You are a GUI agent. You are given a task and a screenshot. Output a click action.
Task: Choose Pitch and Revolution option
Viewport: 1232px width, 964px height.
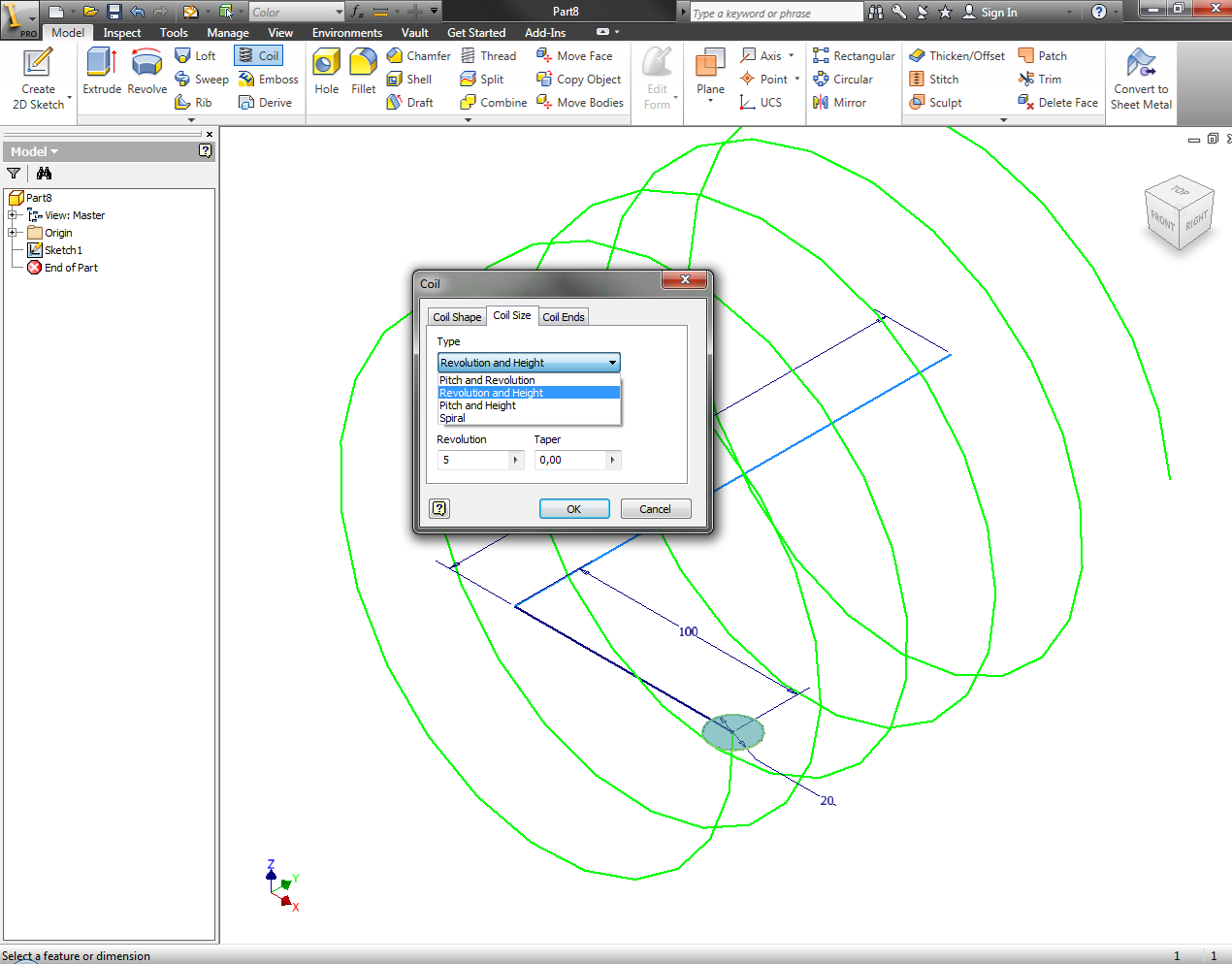point(487,380)
